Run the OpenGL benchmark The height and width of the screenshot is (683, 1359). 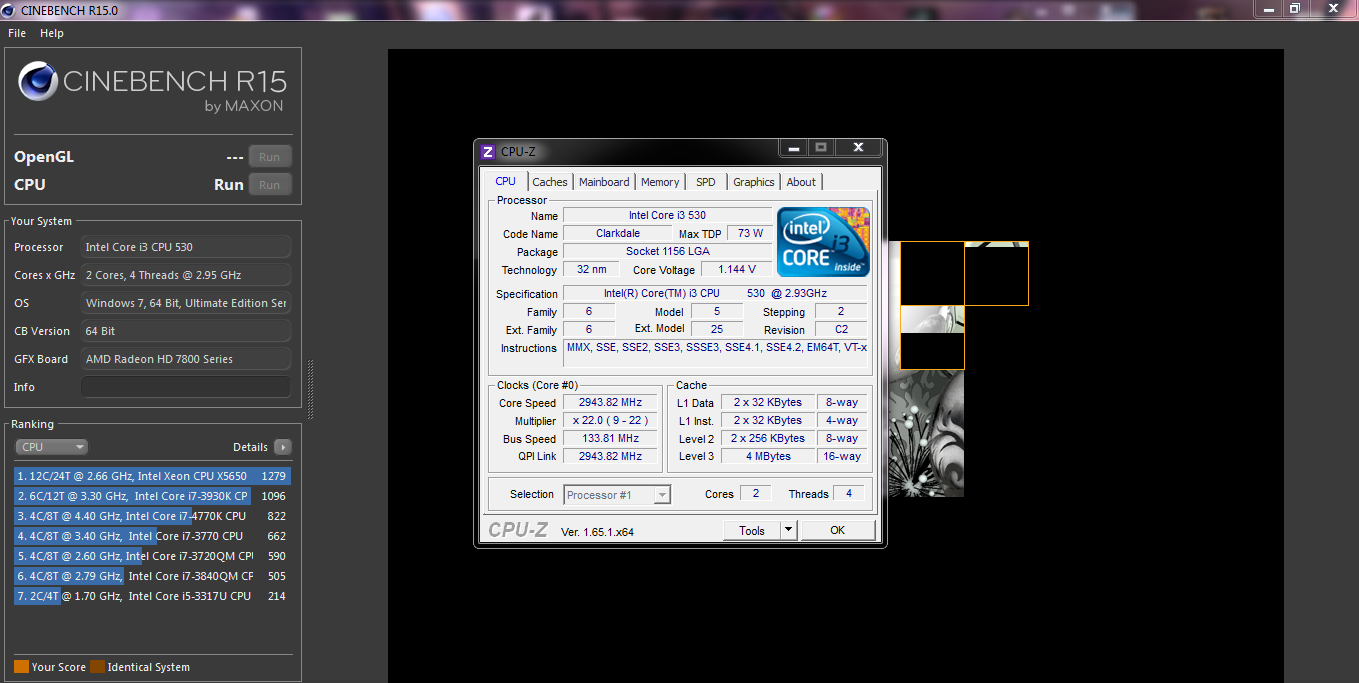(269, 157)
